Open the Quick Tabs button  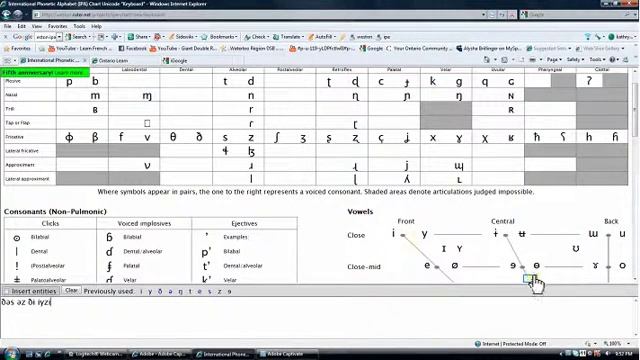point(8,60)
